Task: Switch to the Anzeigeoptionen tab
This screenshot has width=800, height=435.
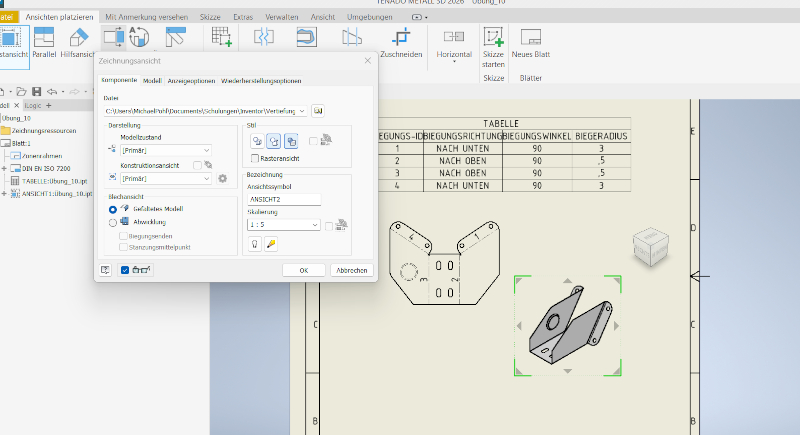Action: [x=191, y=80]
